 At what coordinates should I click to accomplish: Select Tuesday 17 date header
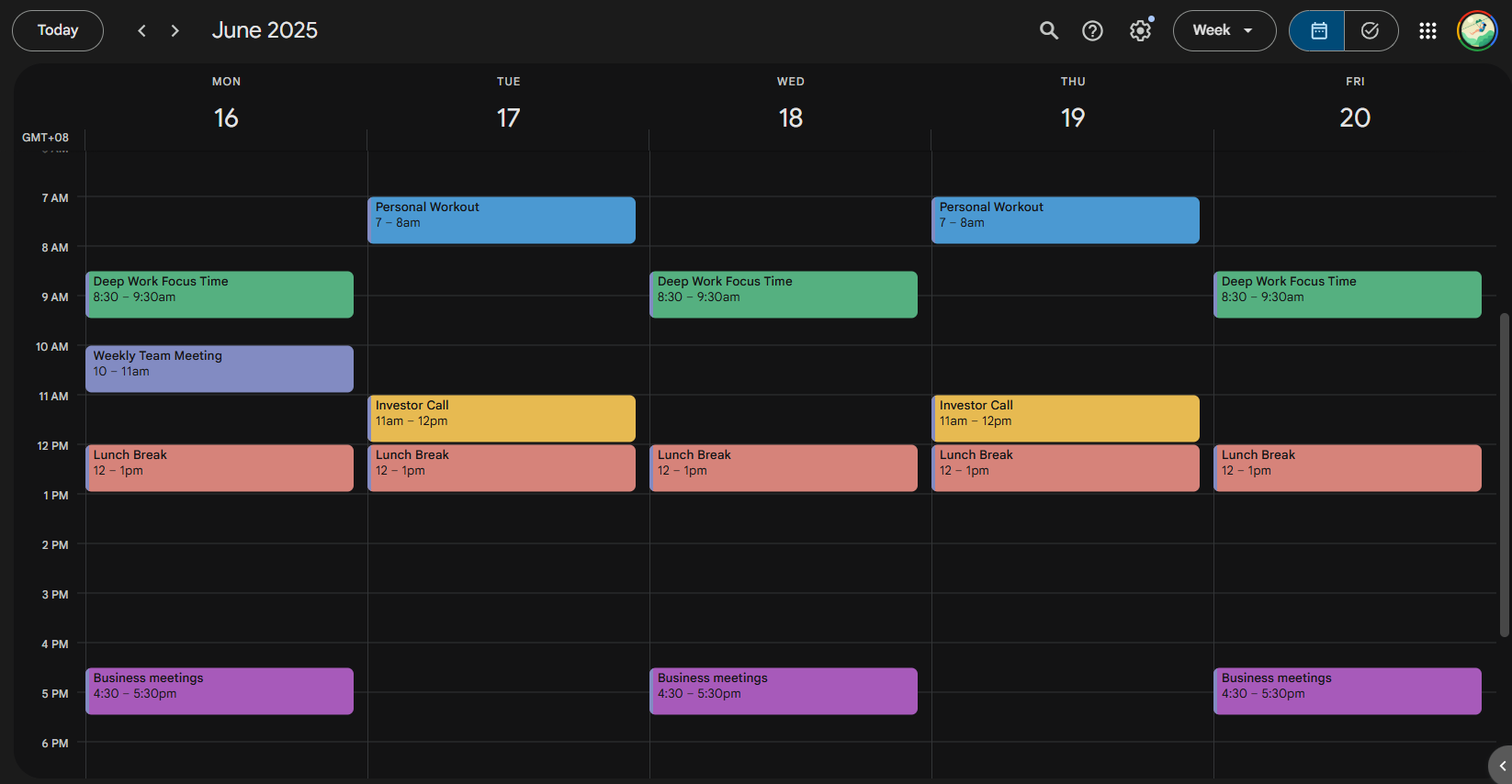tap(508, 118)
